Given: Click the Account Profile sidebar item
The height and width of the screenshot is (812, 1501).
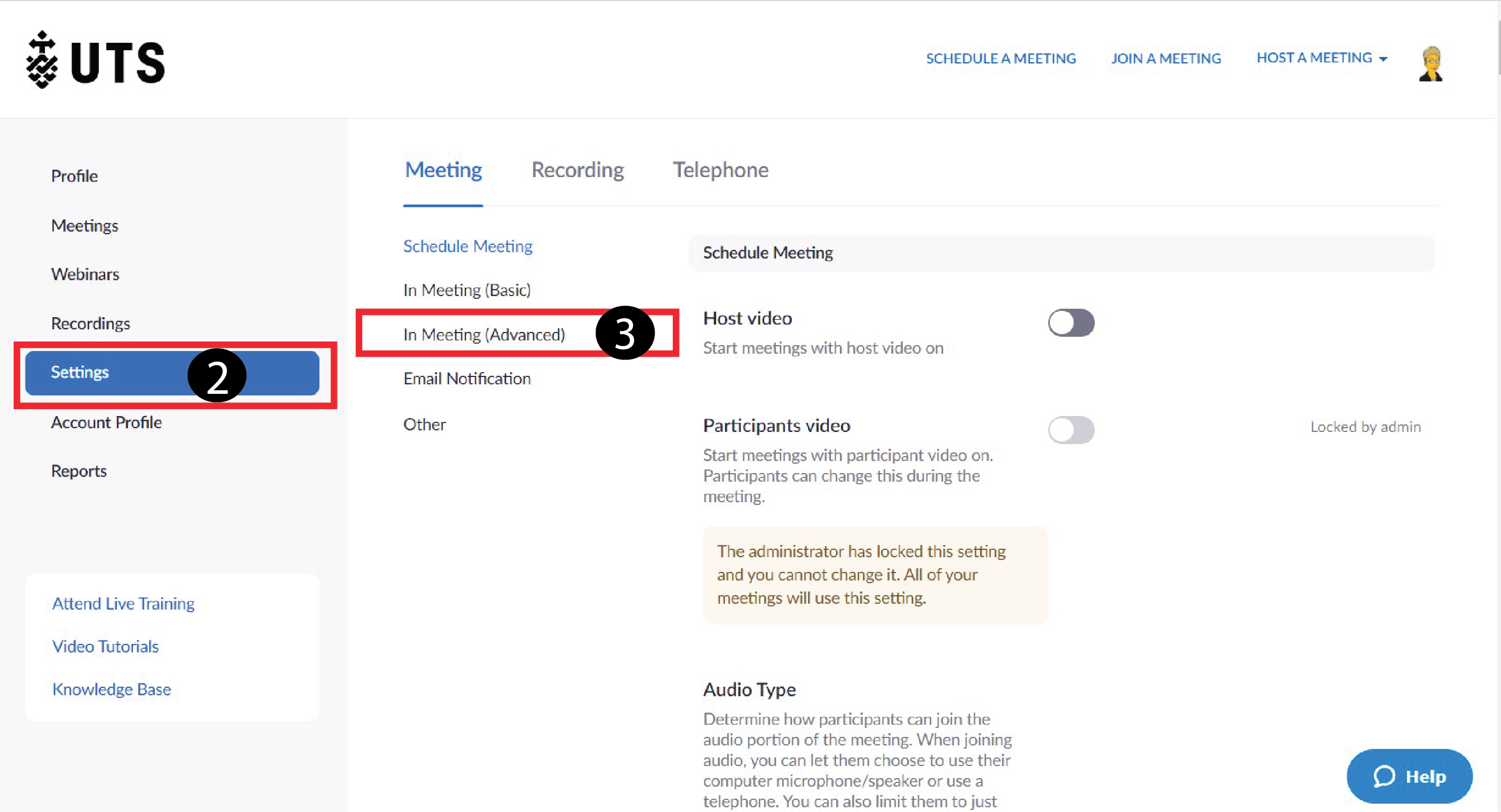Looking at the screenshot, I should pyautogui.click(x=106, y=421).
